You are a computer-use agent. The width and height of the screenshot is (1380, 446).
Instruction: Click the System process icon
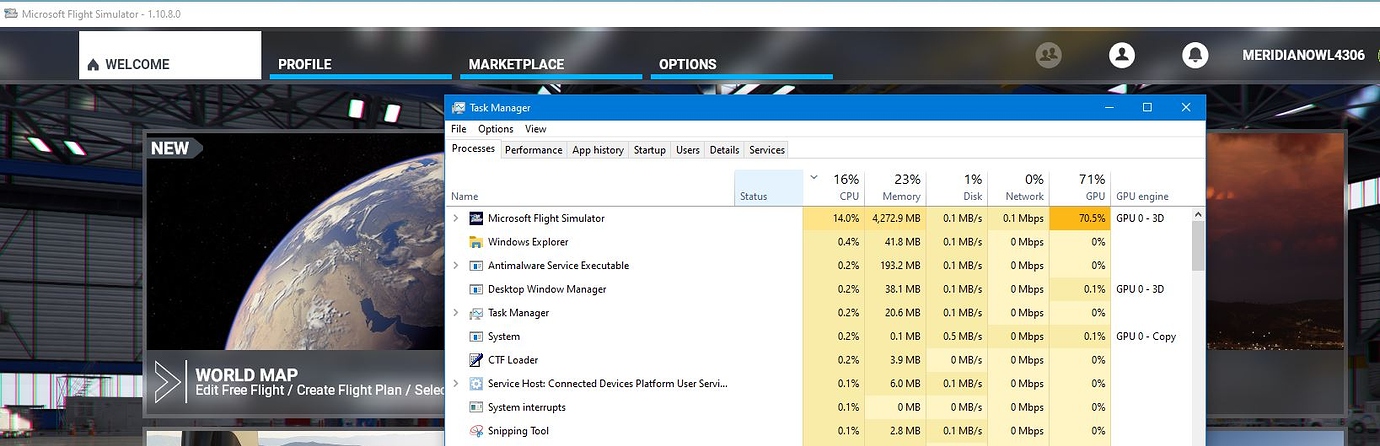[x=476, y=336]
